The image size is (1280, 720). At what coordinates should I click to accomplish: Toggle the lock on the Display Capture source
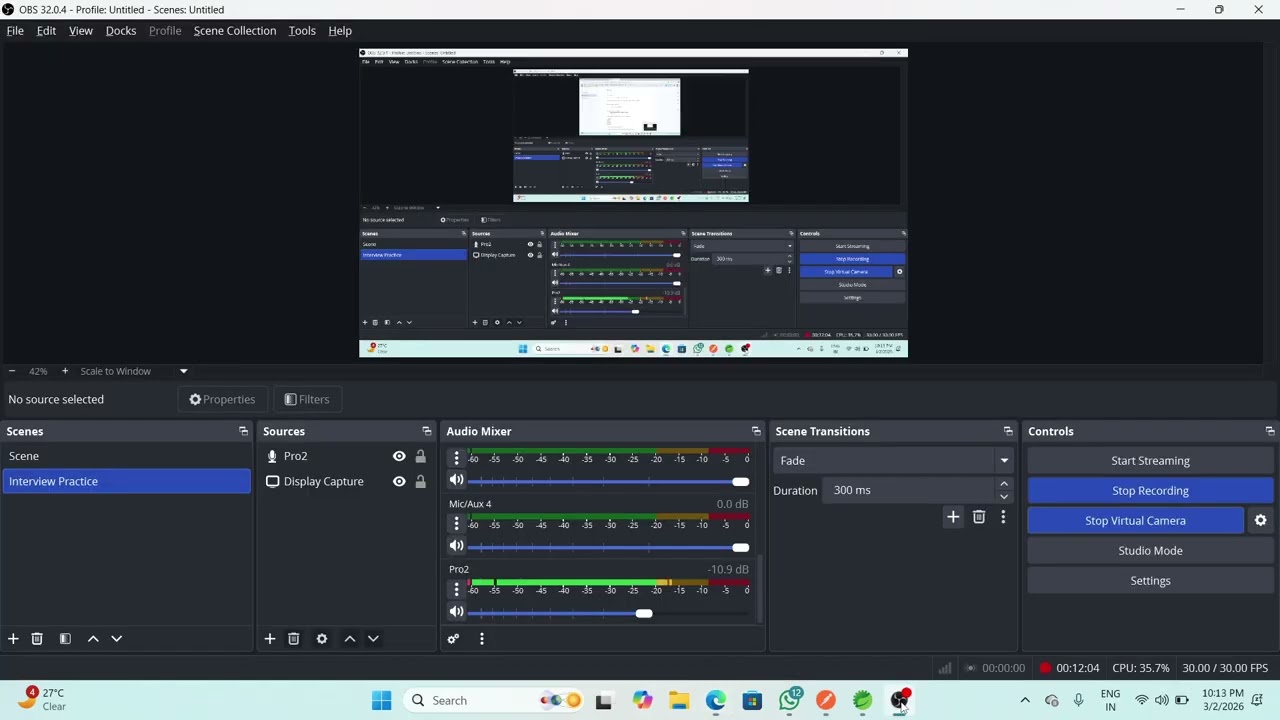pos(420,481)
